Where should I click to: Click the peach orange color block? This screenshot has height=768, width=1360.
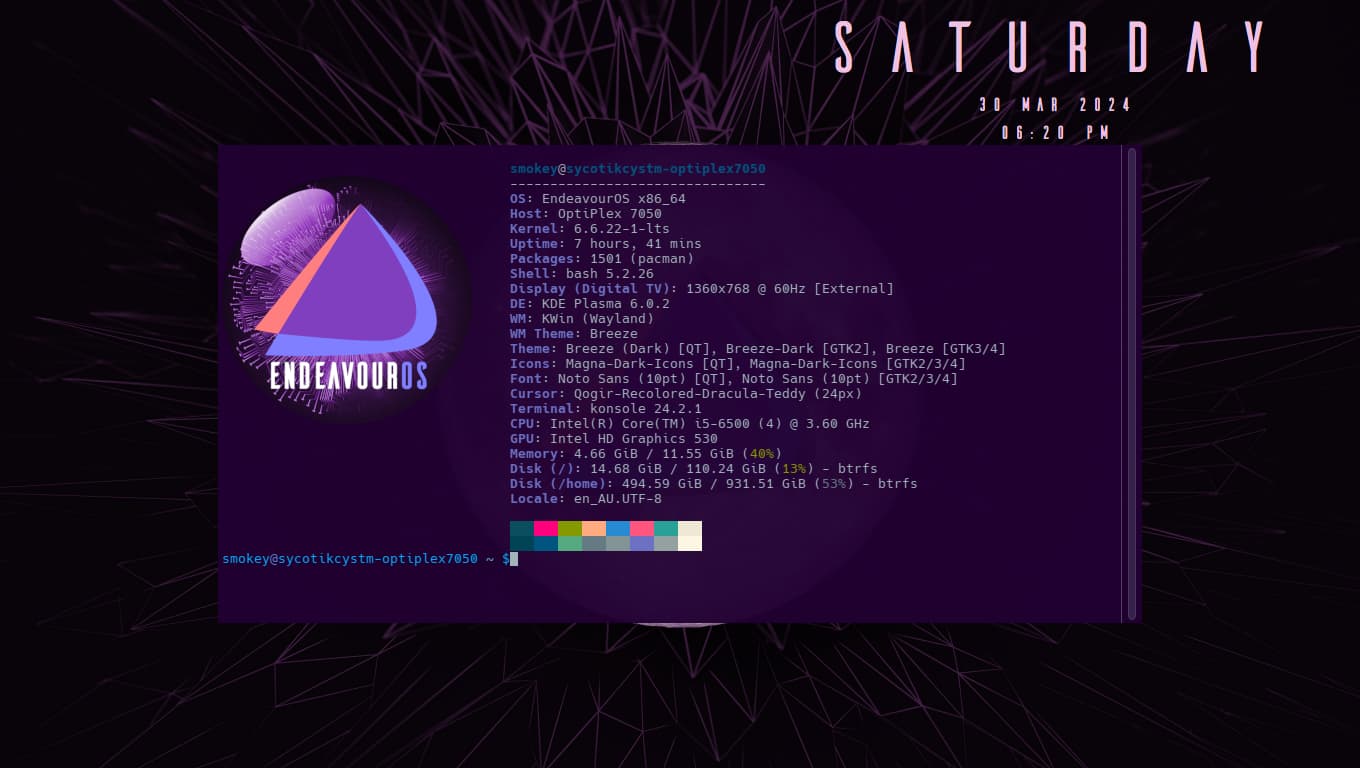(593, 528)
